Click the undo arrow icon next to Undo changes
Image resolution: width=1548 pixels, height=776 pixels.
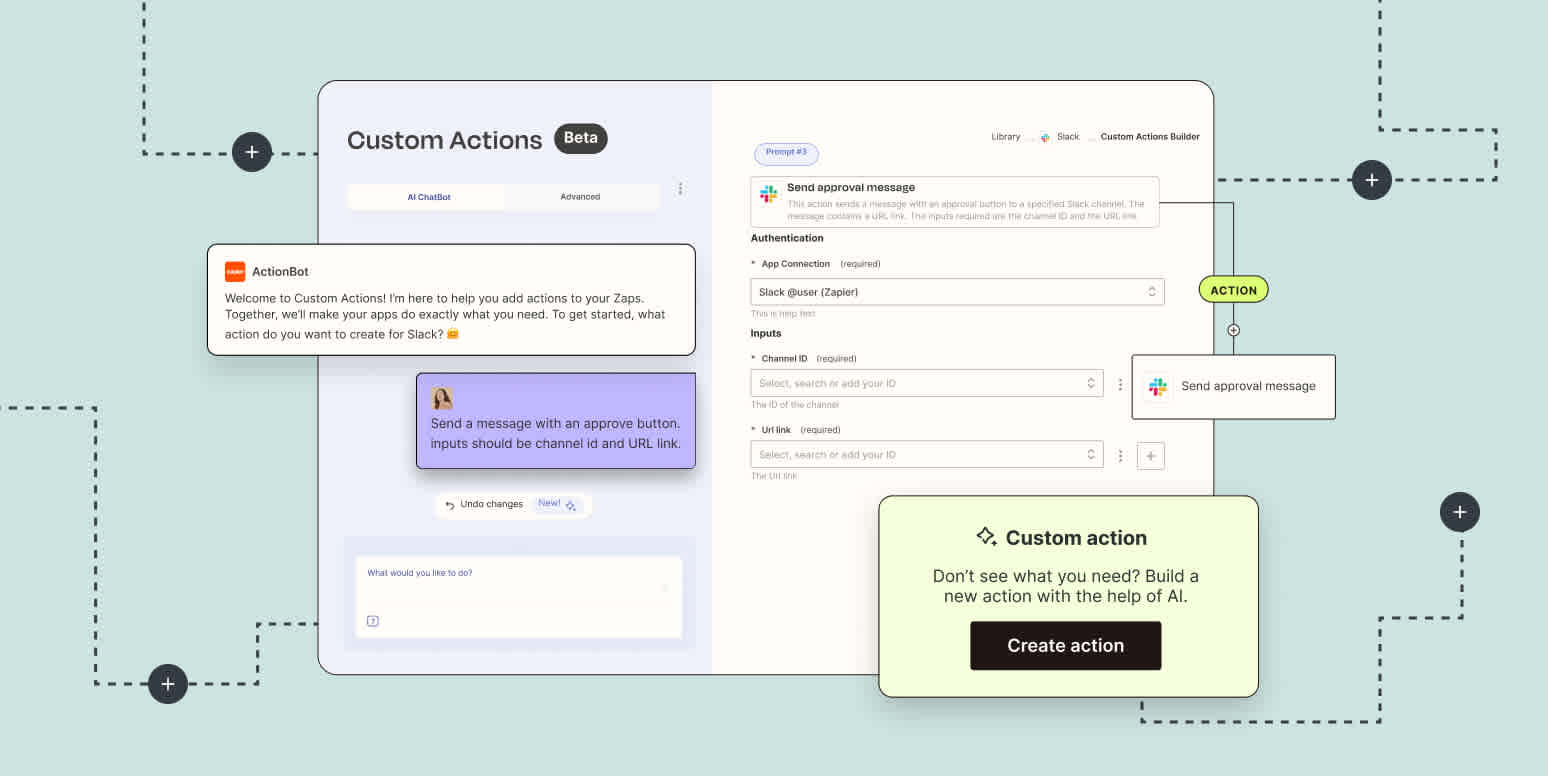(449, 504)
